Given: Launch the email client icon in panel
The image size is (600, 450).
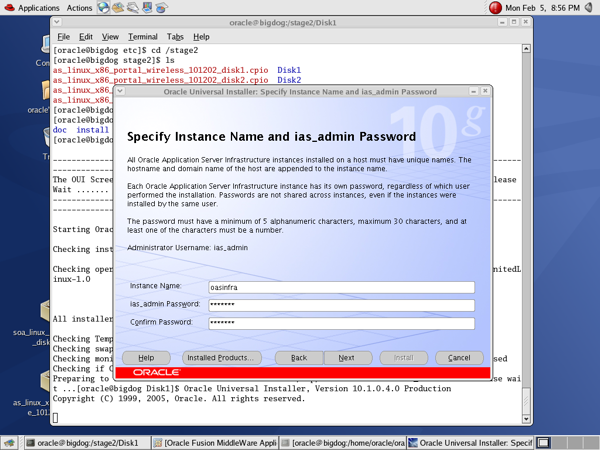Looking at the screenshot, I should click(118, 7).
